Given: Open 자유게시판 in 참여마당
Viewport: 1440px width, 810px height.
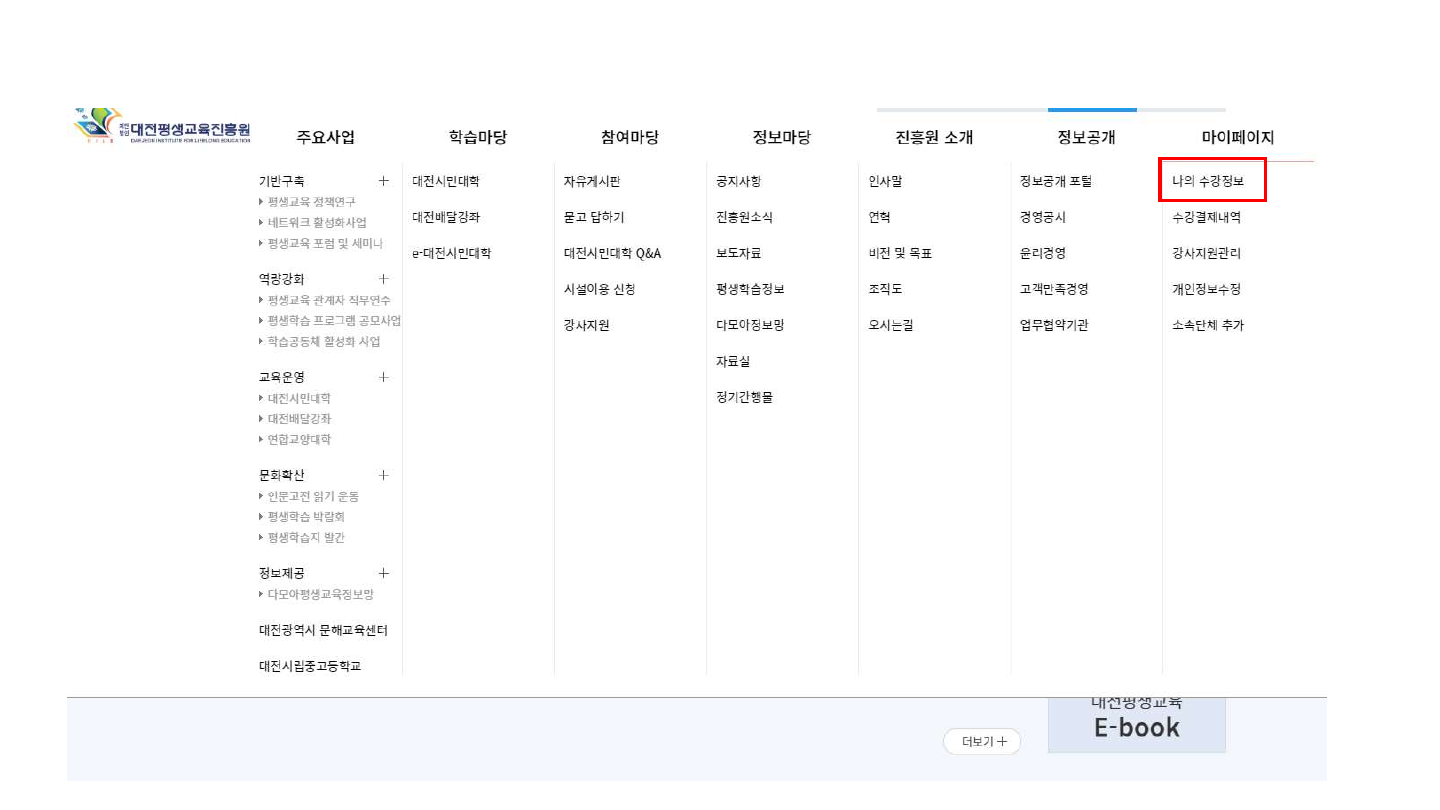Looking at the screenshot, I should coord(592,181).
